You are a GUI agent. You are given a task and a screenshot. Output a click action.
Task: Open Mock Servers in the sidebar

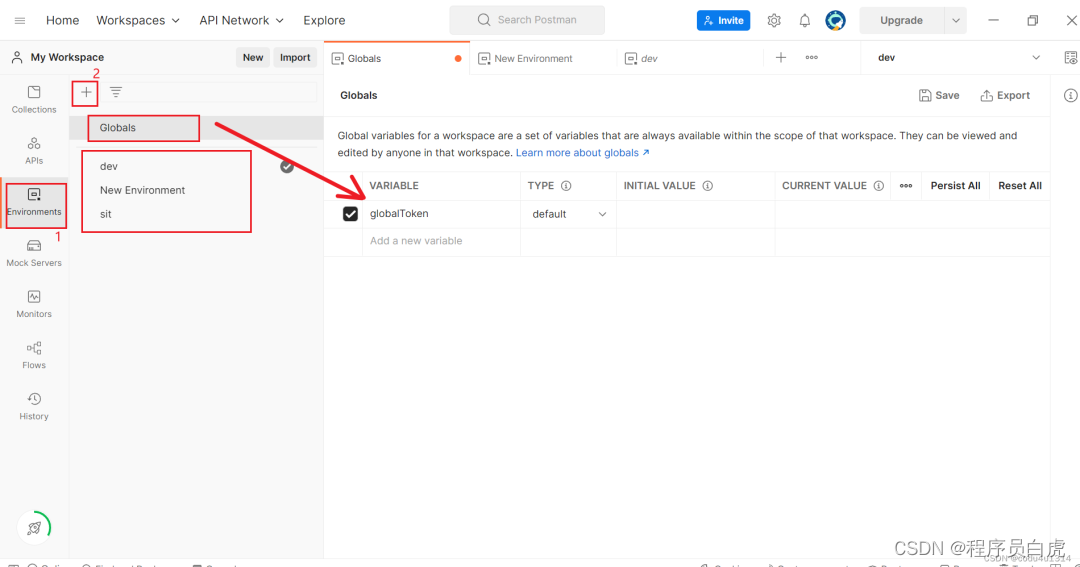click(x=34, y=254)
